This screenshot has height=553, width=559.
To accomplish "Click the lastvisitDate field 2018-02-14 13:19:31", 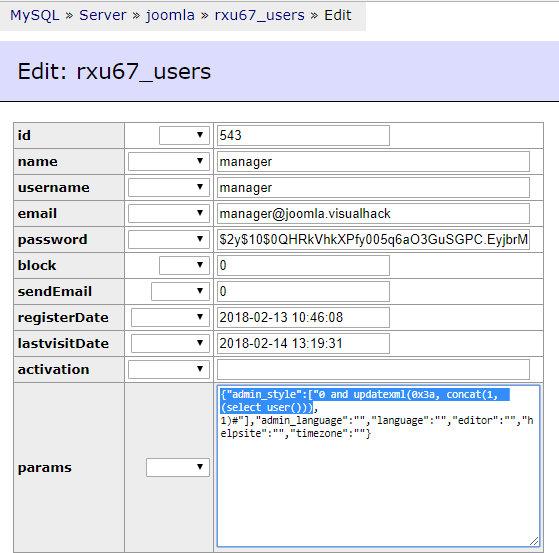I will coord(303,343).
